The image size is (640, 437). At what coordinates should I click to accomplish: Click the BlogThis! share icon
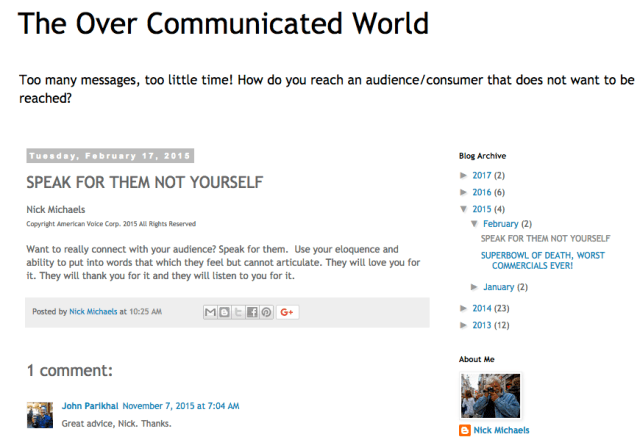tap(224, 312)
